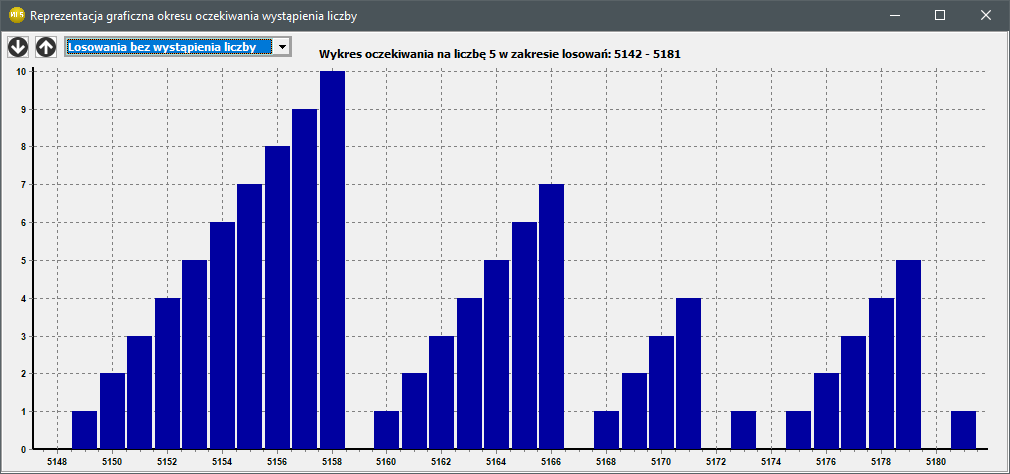This screenshot has width=1010, height=474.
Task: Click x-axis label 5174
Action: point(771,461)
